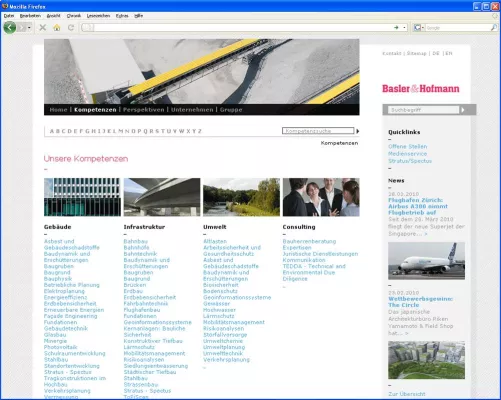Open the Brücken link
Screen dimensions: 501x400
coord(135,285)
